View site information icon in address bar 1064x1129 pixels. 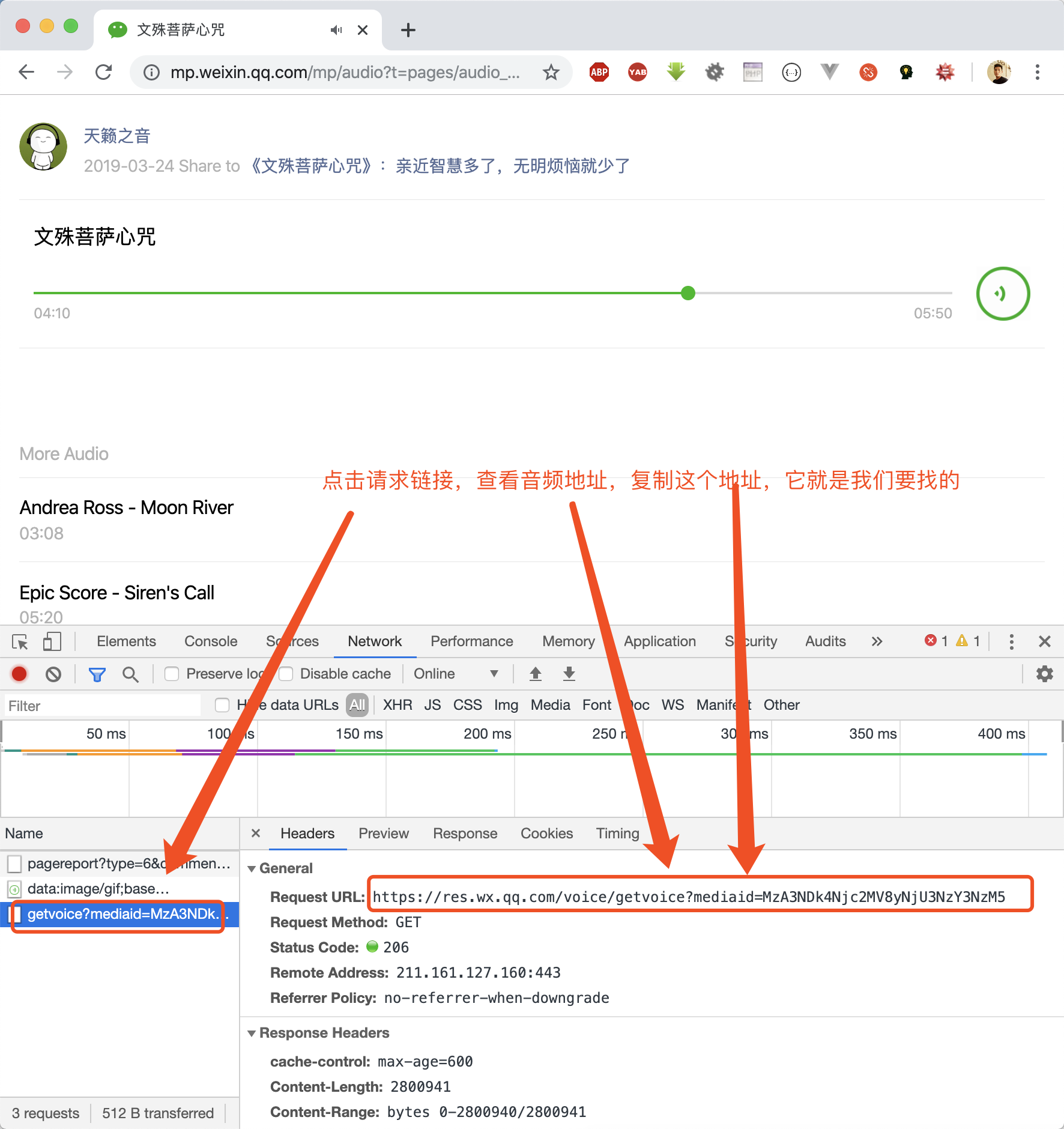[151, 73]
